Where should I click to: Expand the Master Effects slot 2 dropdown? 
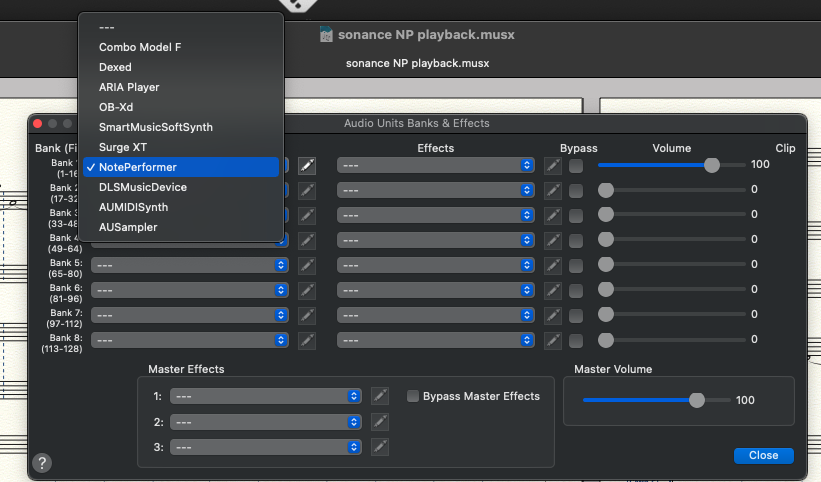[265, 421]
